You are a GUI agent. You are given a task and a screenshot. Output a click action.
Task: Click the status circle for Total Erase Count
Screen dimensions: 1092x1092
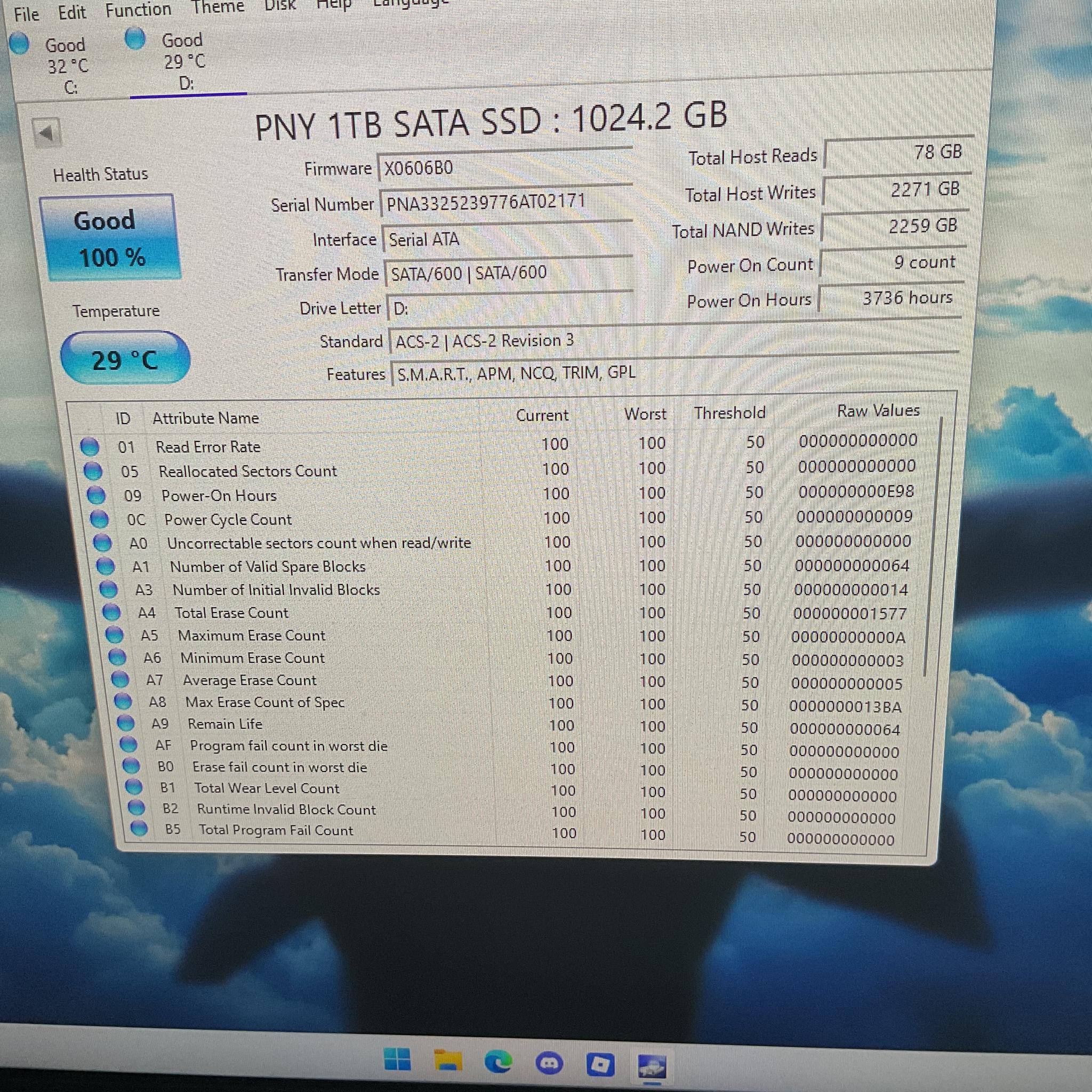tap(111, 612)
